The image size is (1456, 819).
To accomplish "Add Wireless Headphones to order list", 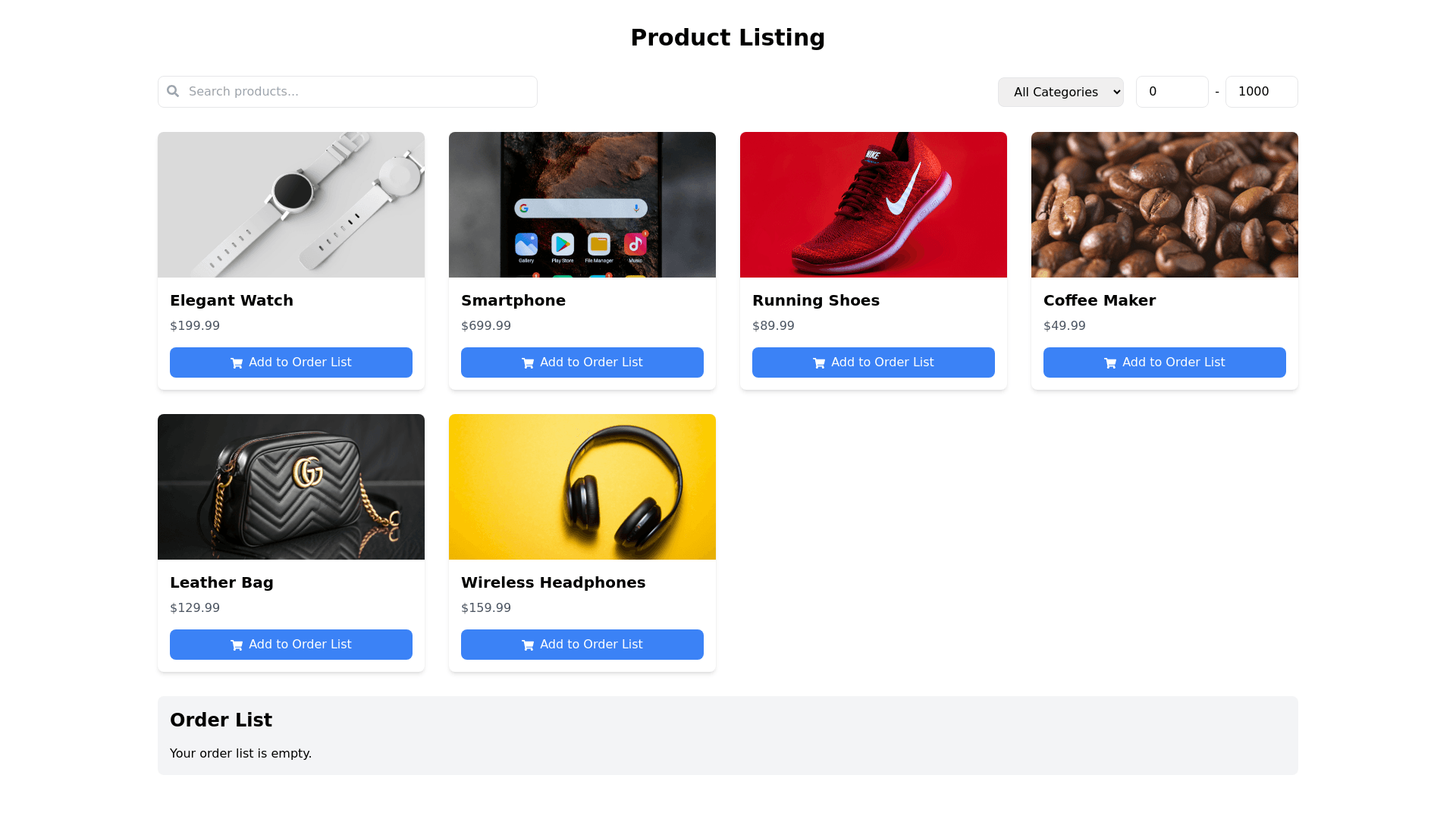I will [x=582, y=645].
